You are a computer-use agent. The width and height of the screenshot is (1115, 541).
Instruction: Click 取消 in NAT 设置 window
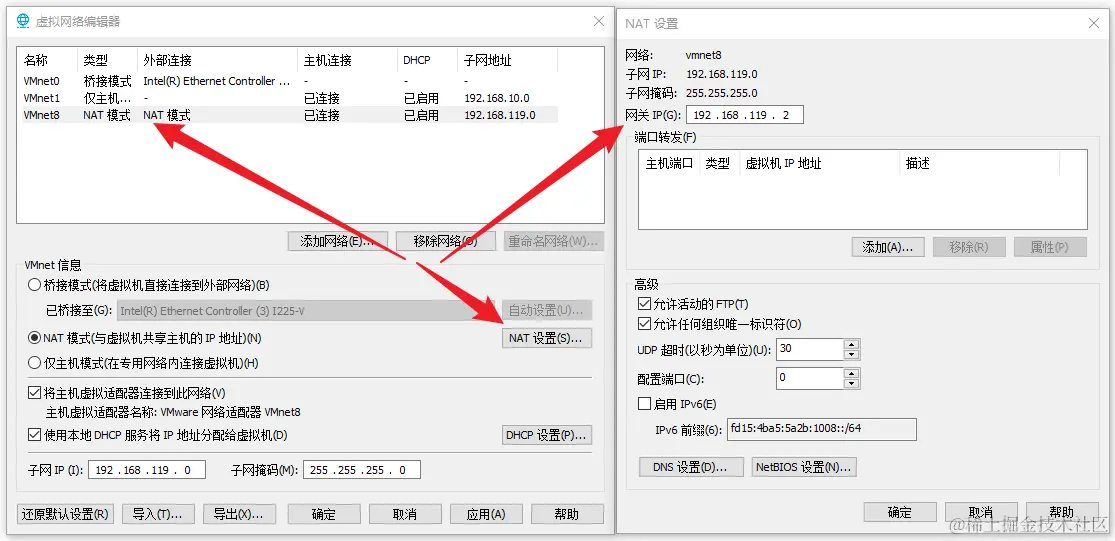pyautogui.click(x=981, y=512)
